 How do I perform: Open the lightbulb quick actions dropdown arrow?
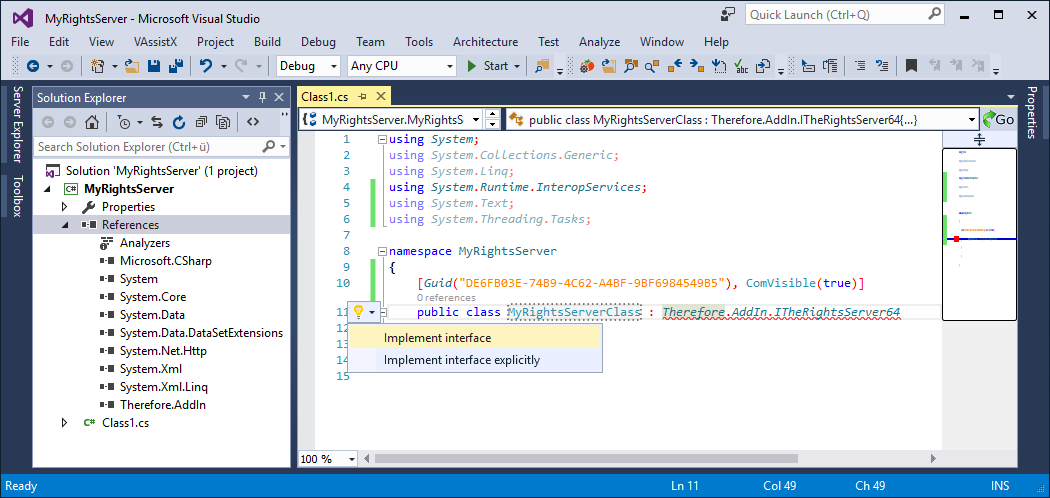coord(373,312)
